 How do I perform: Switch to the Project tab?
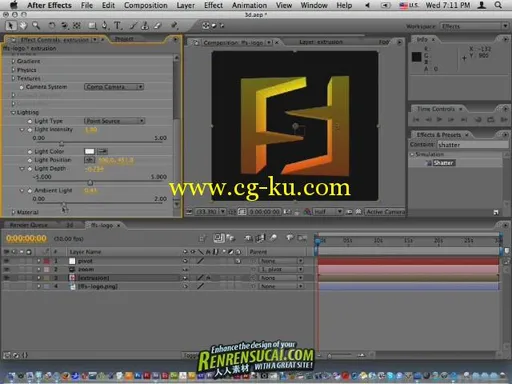[x=124, y=39]
